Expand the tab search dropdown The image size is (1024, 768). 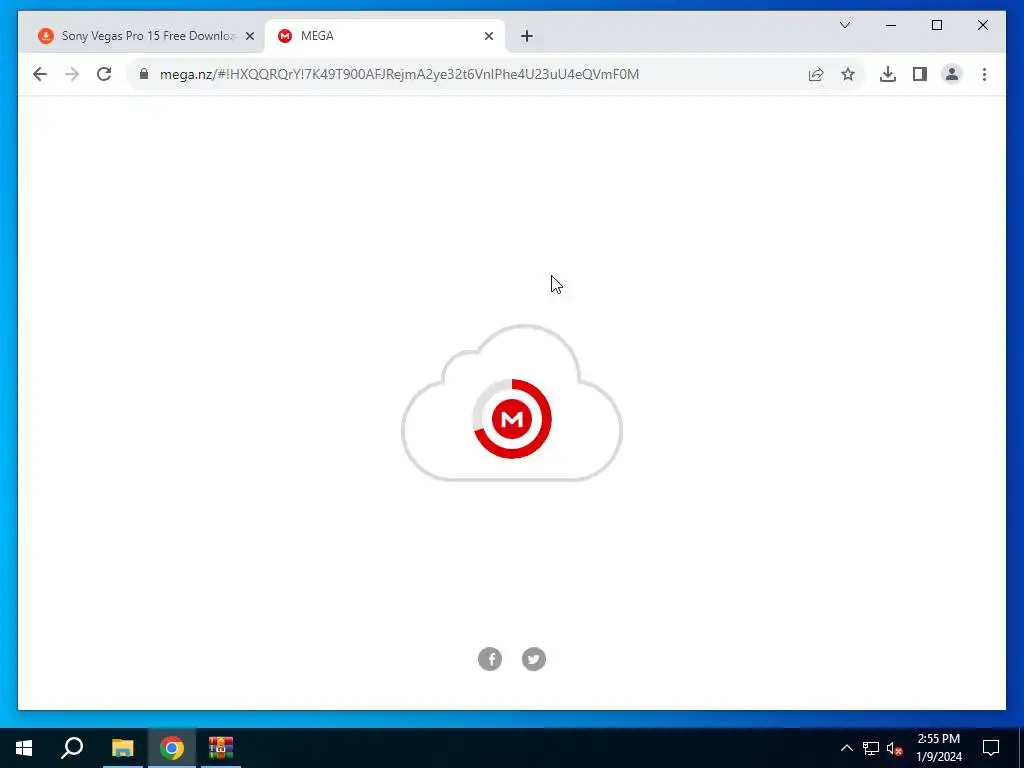[844, 25]
